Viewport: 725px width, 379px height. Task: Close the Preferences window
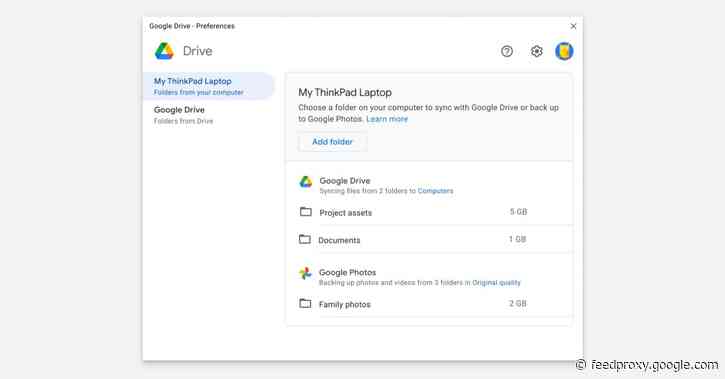coord(573,26)
